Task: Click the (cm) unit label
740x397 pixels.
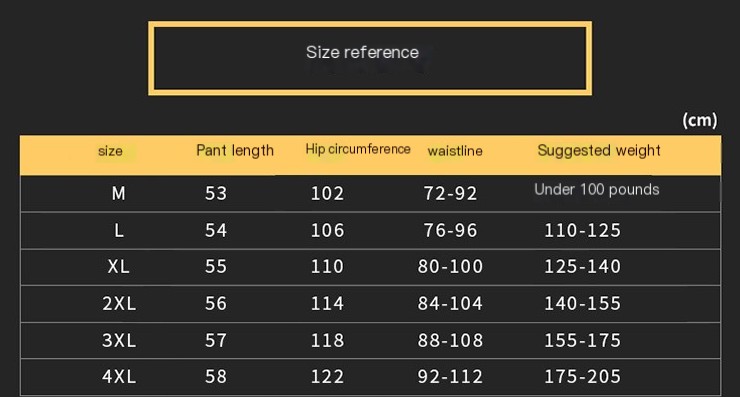Action: pos(700,120)
